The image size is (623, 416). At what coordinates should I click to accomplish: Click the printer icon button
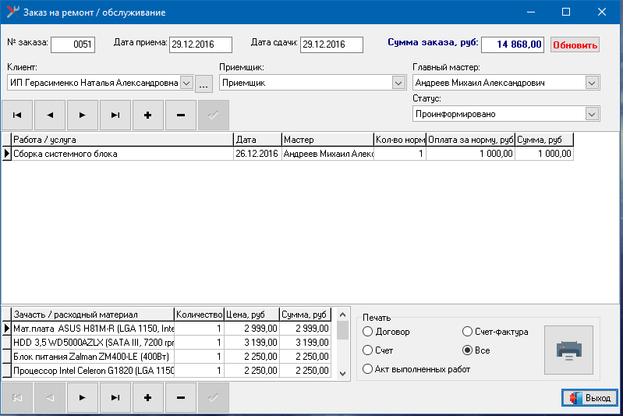(x=568, y=351)
